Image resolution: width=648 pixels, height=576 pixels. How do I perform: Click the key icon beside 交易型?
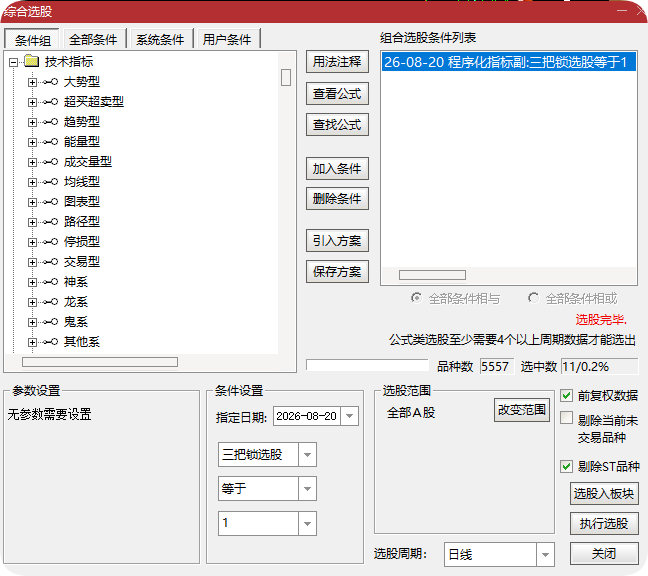tap(50, 262)
